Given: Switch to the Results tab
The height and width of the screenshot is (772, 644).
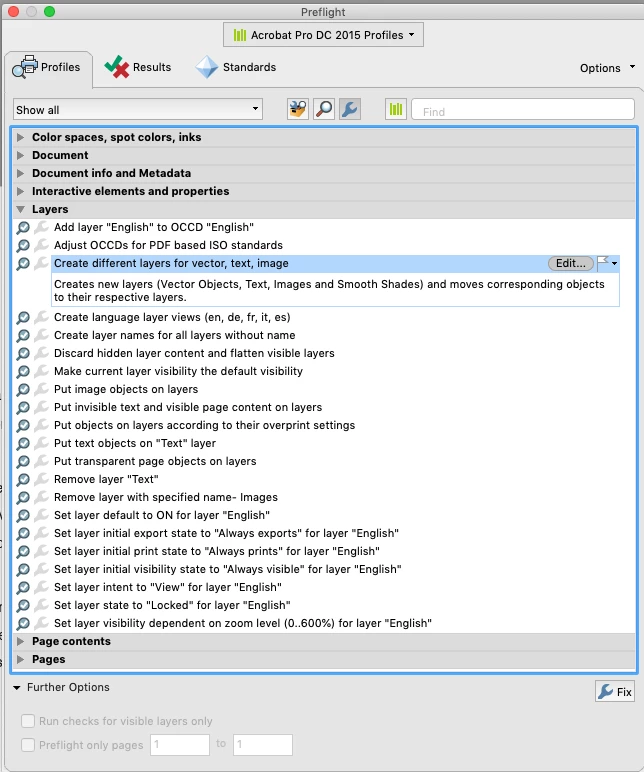Looking at the screenshot, I should 138,67.
